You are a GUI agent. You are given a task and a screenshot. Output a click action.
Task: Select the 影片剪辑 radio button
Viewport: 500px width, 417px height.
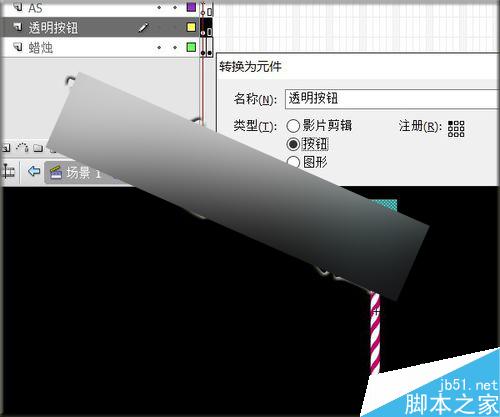tap(293, 126)
